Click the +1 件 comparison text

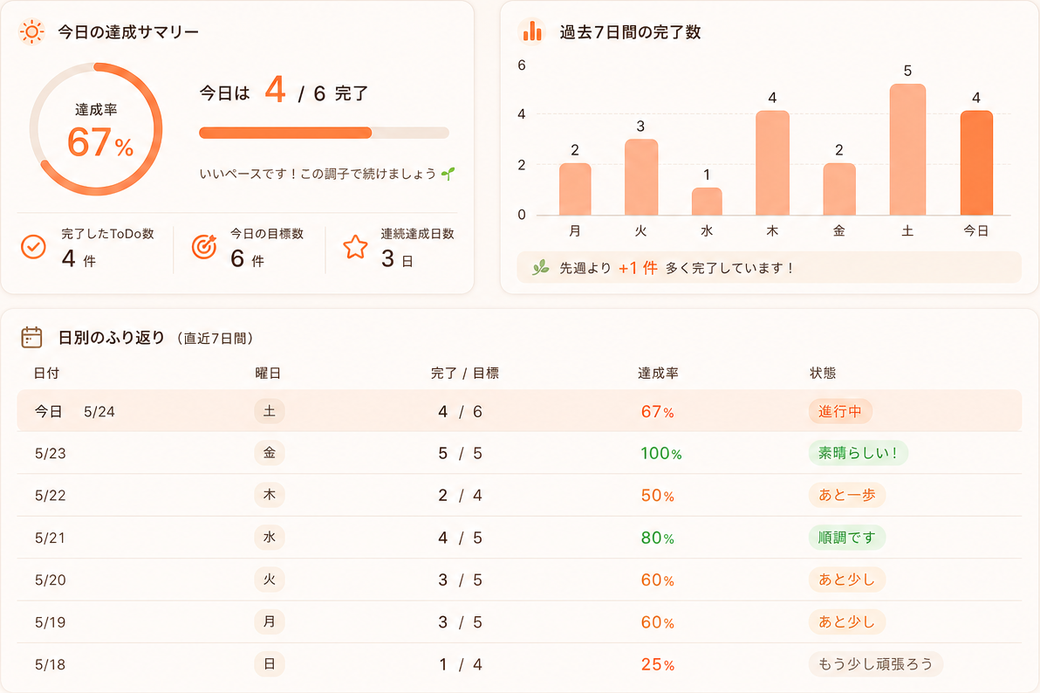[x=637, y=268]
